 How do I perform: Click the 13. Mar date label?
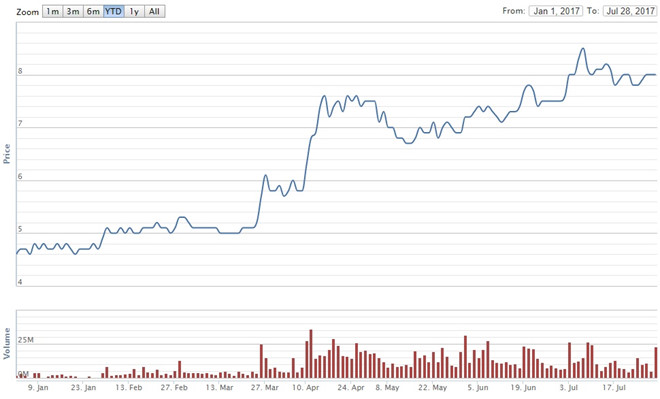[x=219, y=388]
